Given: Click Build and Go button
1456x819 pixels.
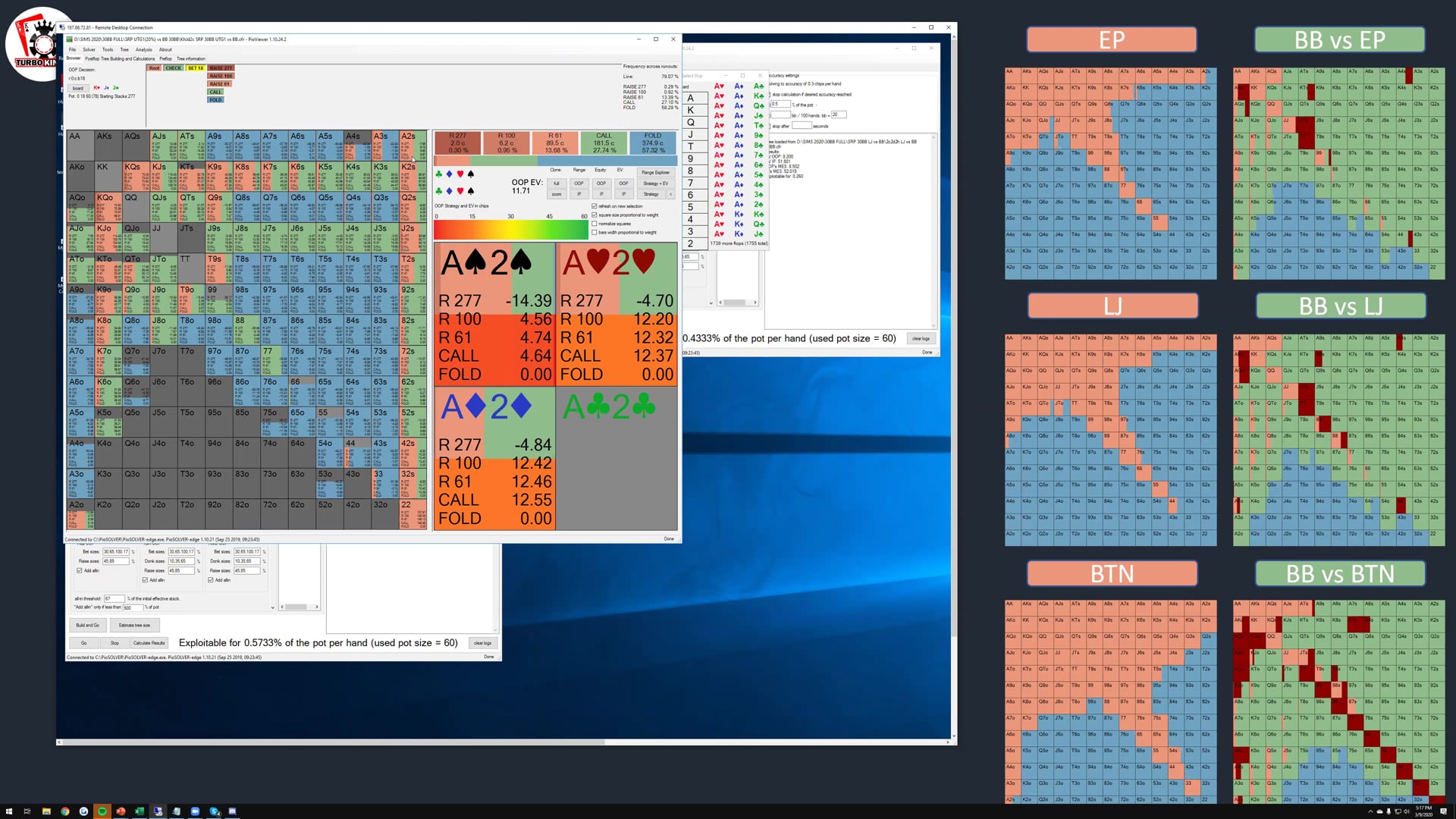Looking at the screenshot, I should [87, 625].
